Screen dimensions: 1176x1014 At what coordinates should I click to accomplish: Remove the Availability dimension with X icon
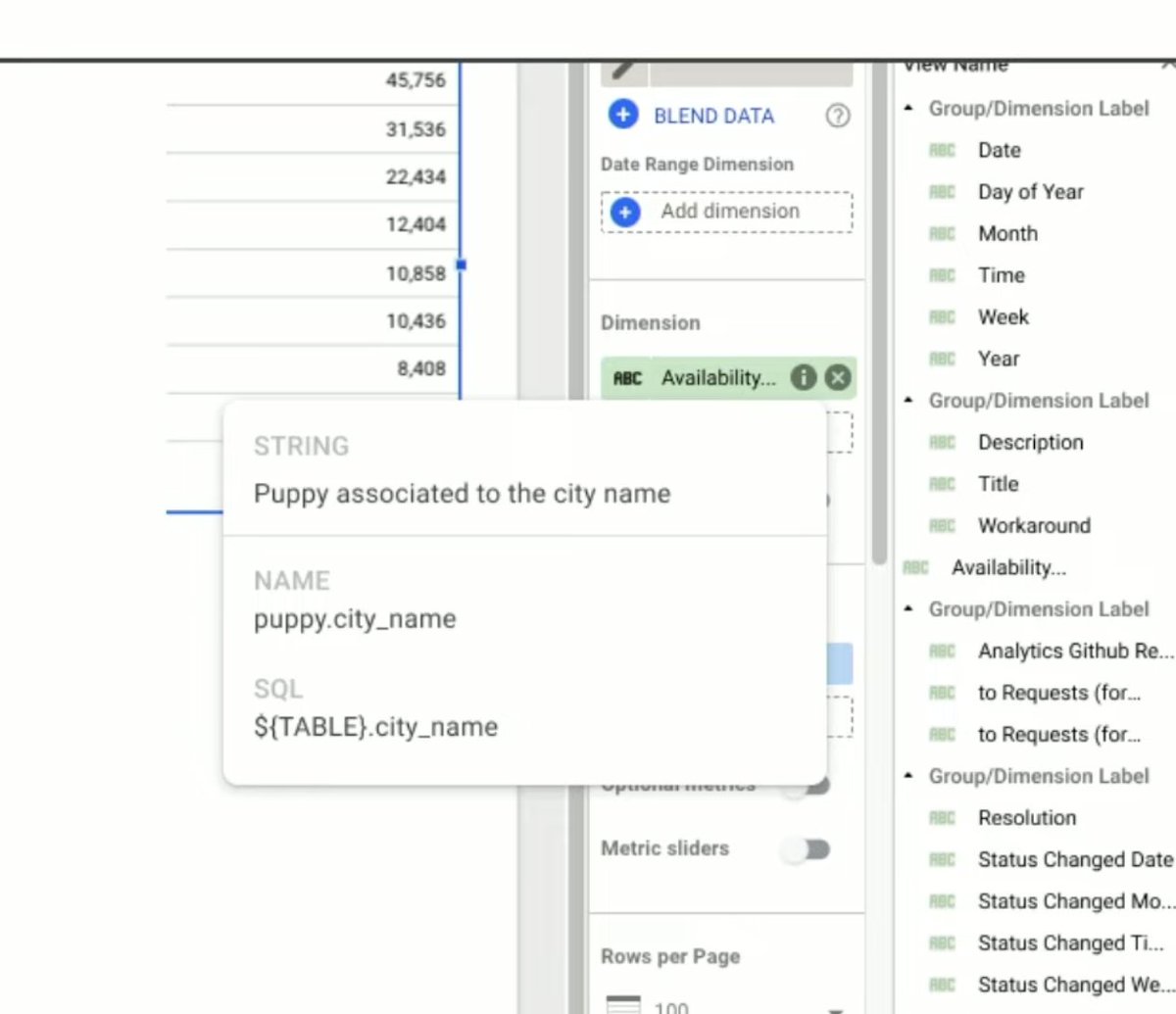[x=837, y=378]
